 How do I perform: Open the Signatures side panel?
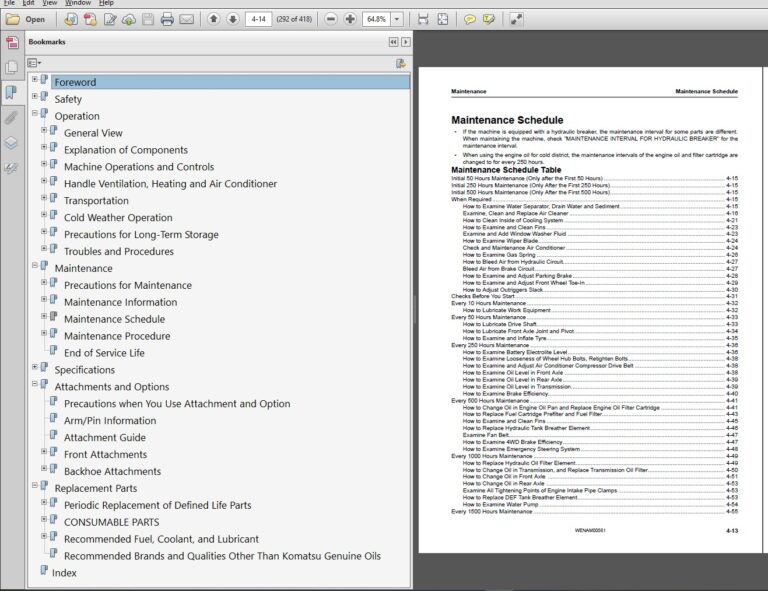[x=11, y=168]
